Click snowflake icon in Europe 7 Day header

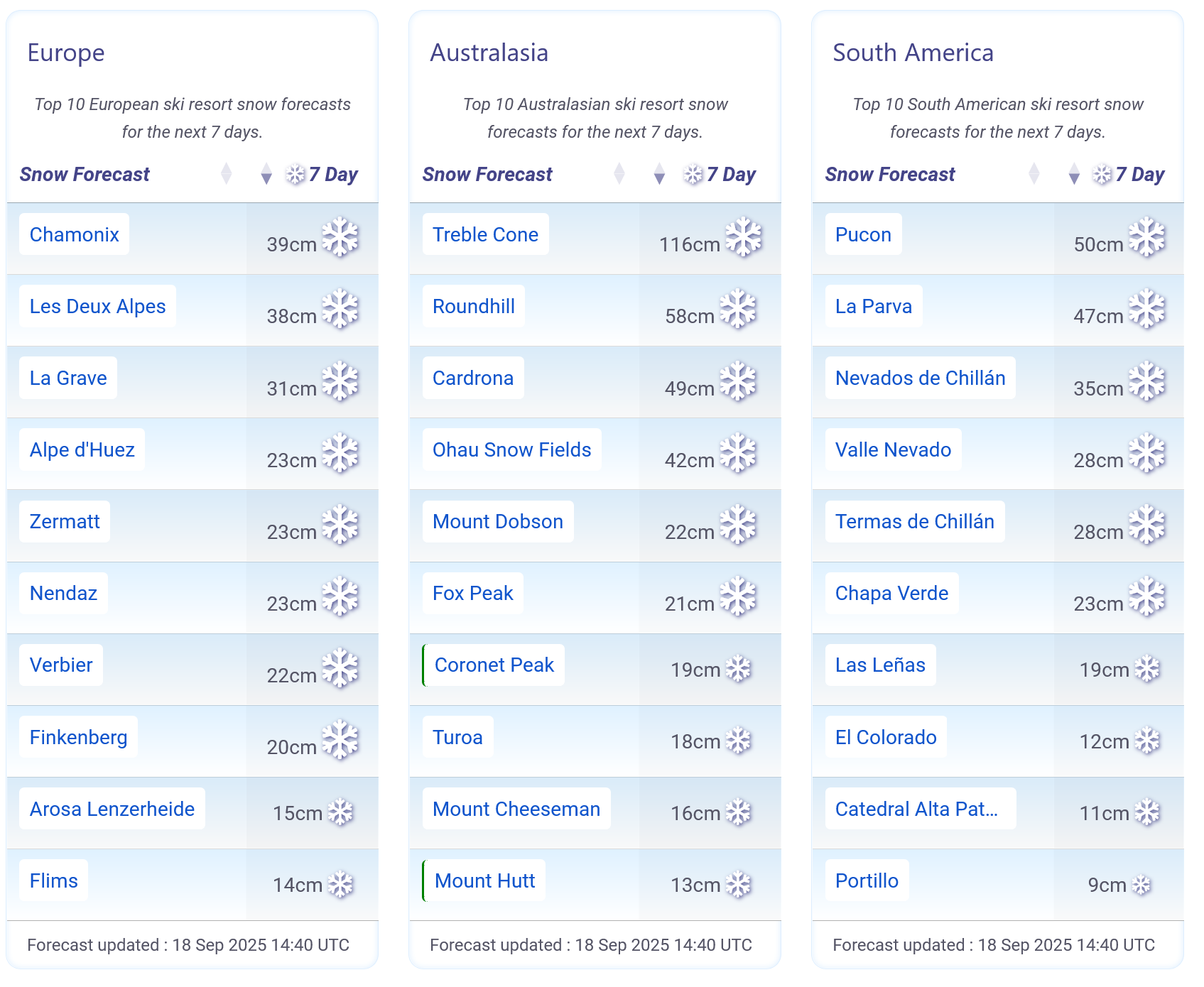click(295, 174)
